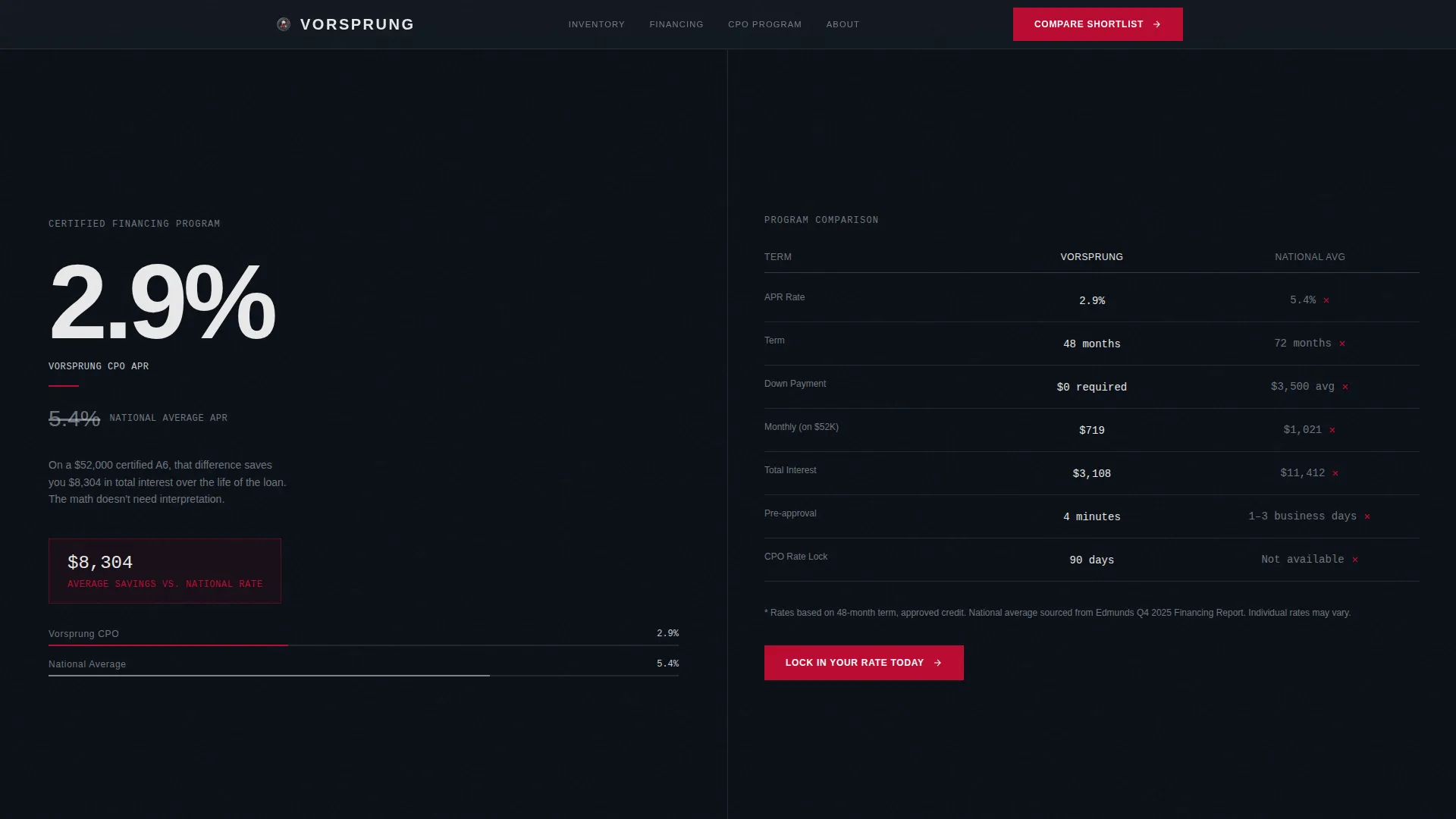Image resolution: width=1456 pixels, height=819 pixels.
Task: Click the Not available cell text
Action: (x=1303, y=560)
